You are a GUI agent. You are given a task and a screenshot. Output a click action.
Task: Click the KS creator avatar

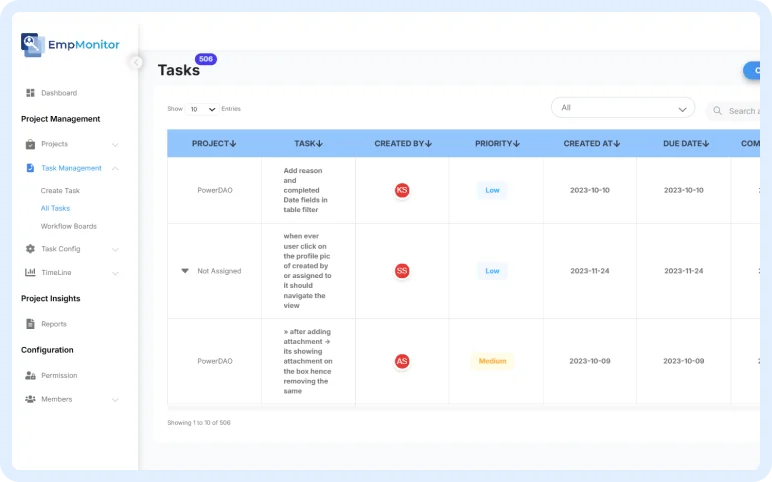(402, 190)
